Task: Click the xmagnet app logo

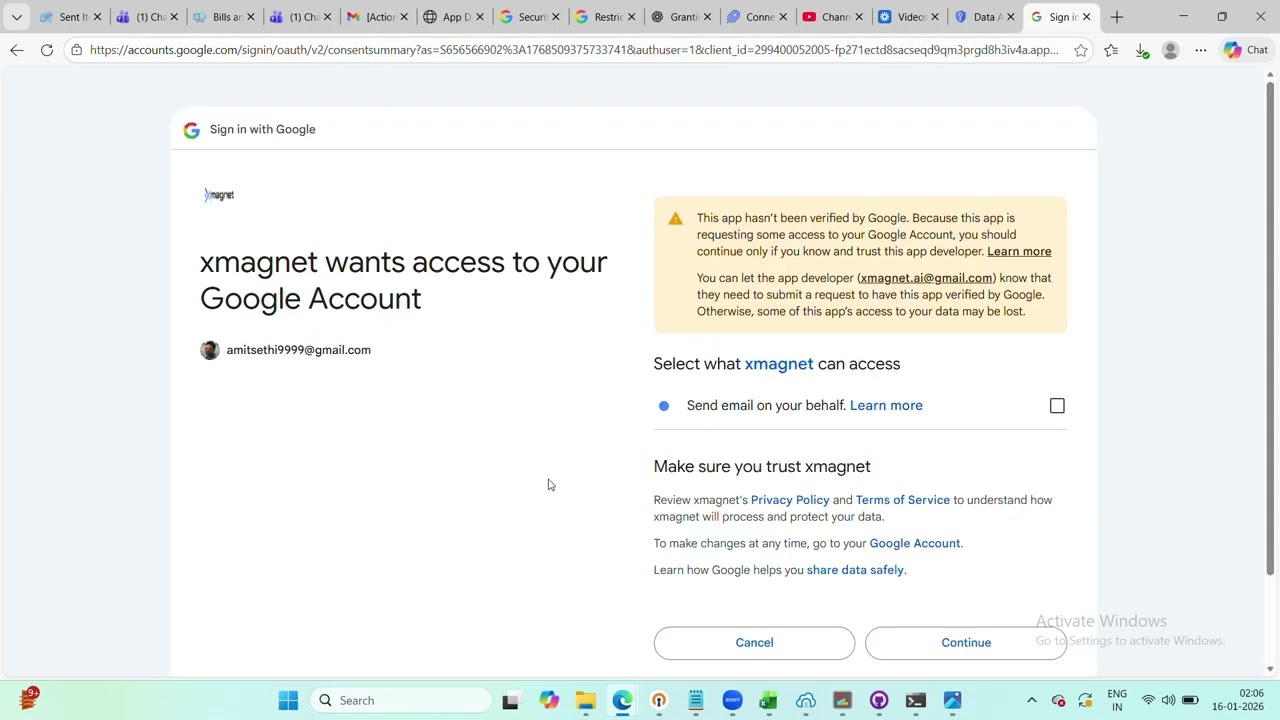Action: [219, 195]
